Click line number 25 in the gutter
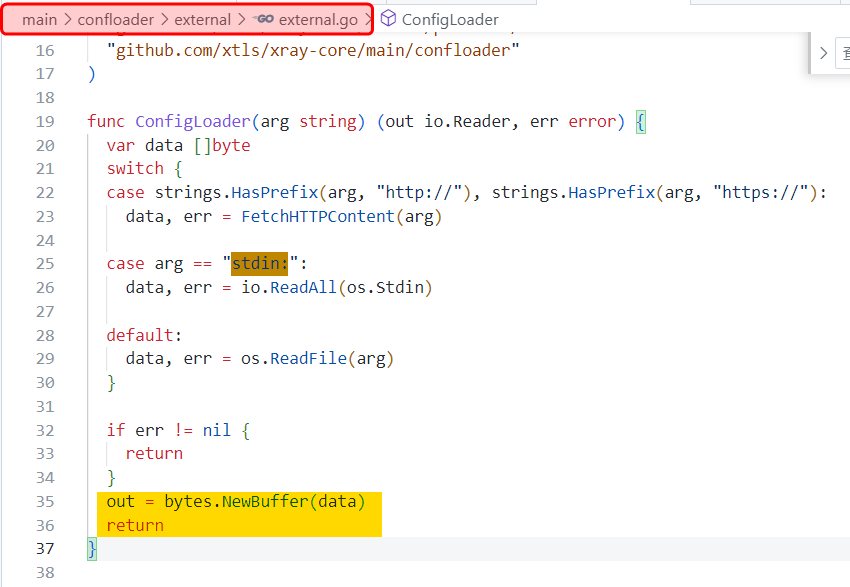This screenshot has height=587, width=850. pyautogui.click(x=45, y=264)
